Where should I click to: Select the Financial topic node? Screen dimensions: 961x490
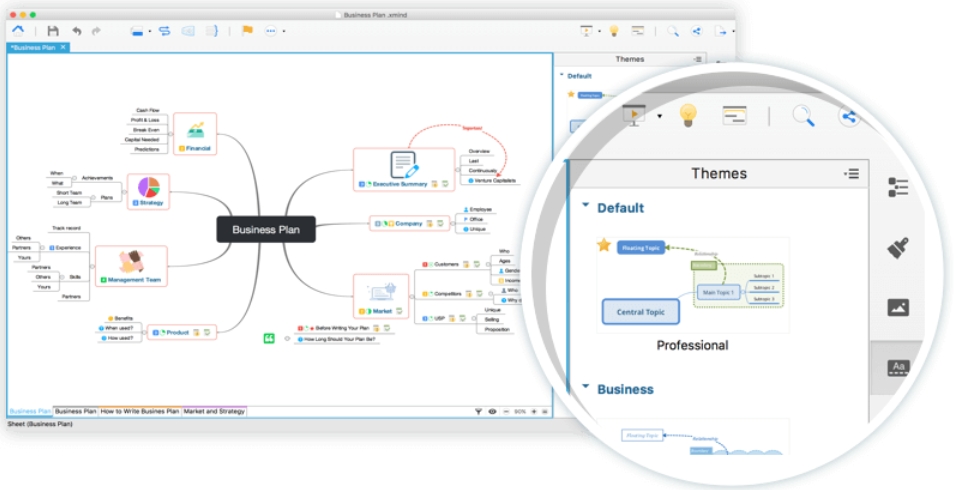point(195,134)
